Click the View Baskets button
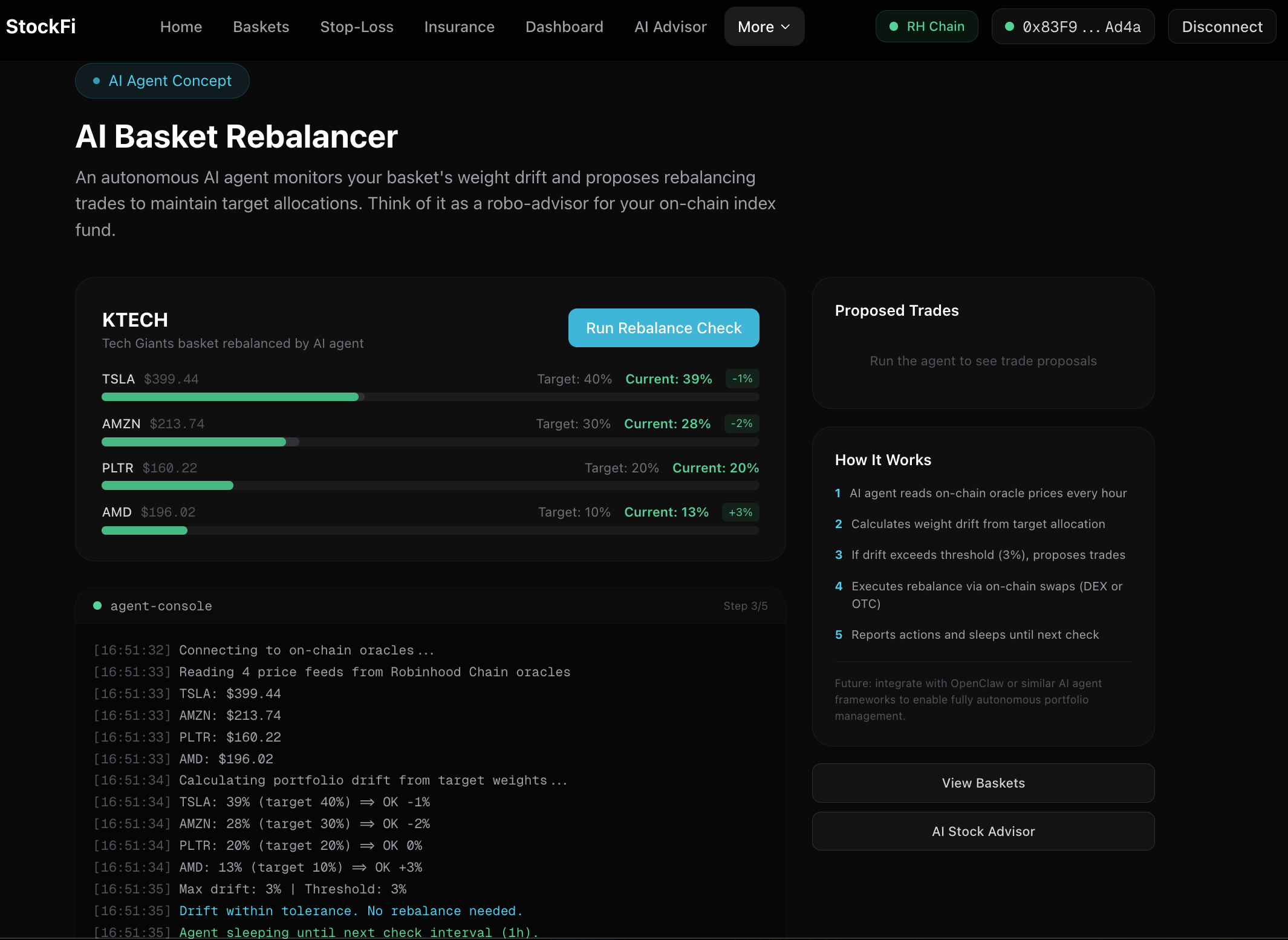The width and height of the screenshot is (1288, 940). tap(983, 783)
